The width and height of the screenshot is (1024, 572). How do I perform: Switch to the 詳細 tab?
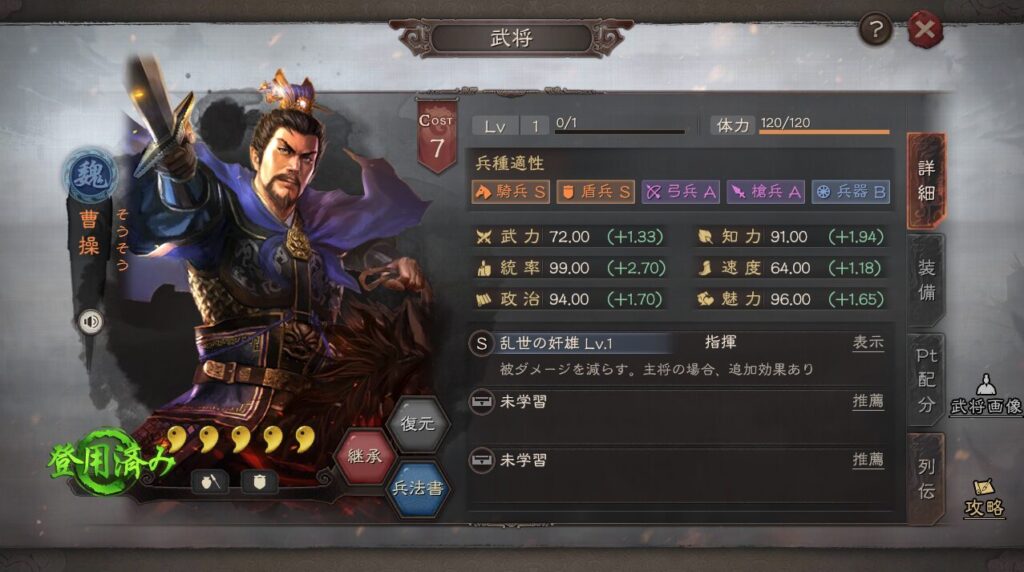pyautogui.click(x=926, y=180)
